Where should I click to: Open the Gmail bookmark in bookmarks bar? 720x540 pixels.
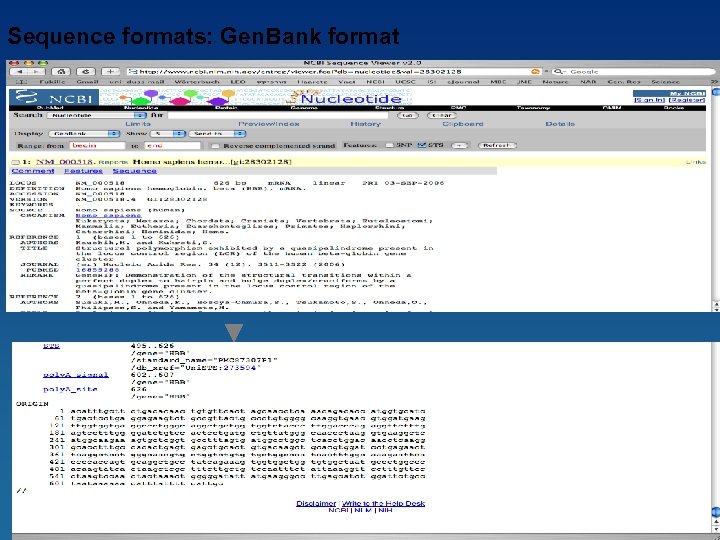[x=87, y=82]
